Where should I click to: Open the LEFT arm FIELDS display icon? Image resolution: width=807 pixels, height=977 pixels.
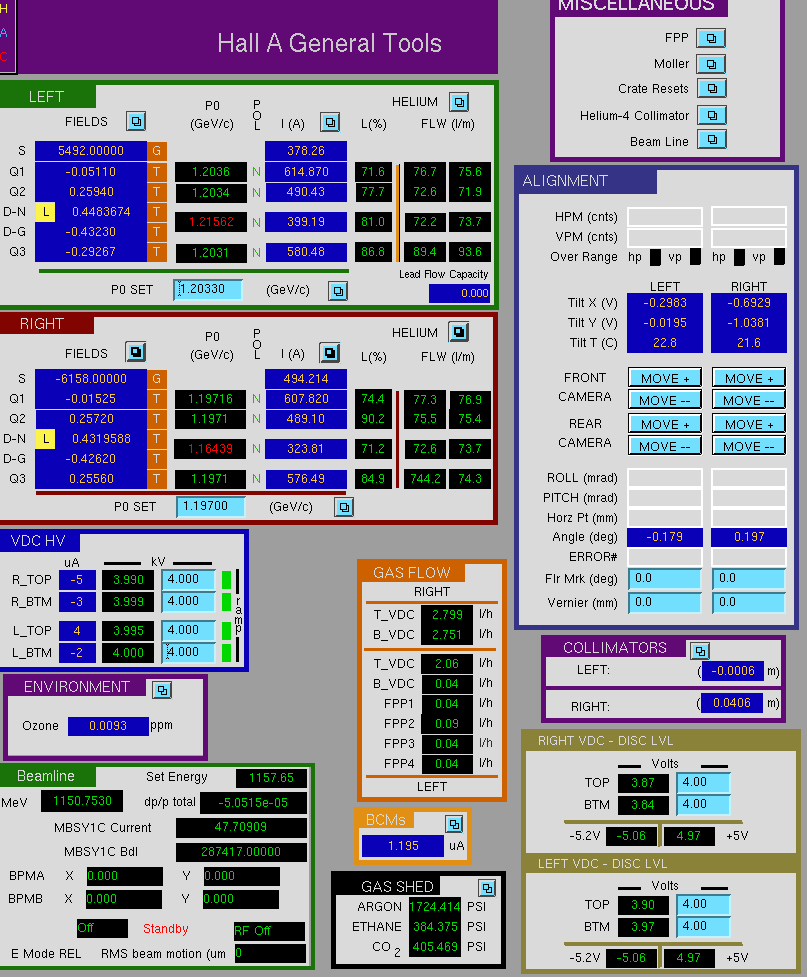[136, 121]
